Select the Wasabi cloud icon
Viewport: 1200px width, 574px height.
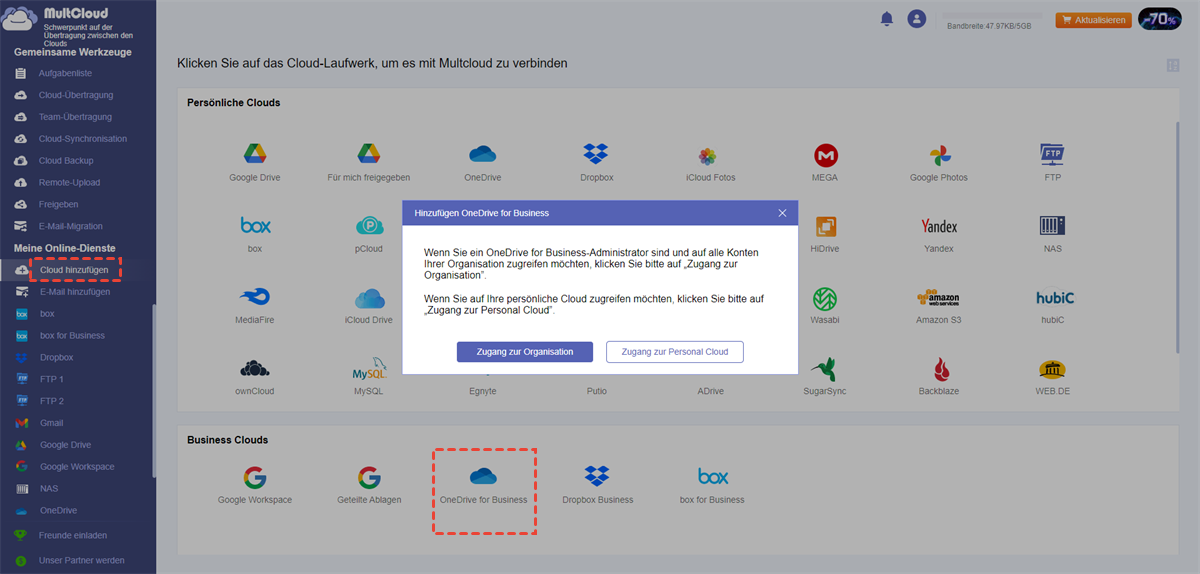[x=825, y=305]
